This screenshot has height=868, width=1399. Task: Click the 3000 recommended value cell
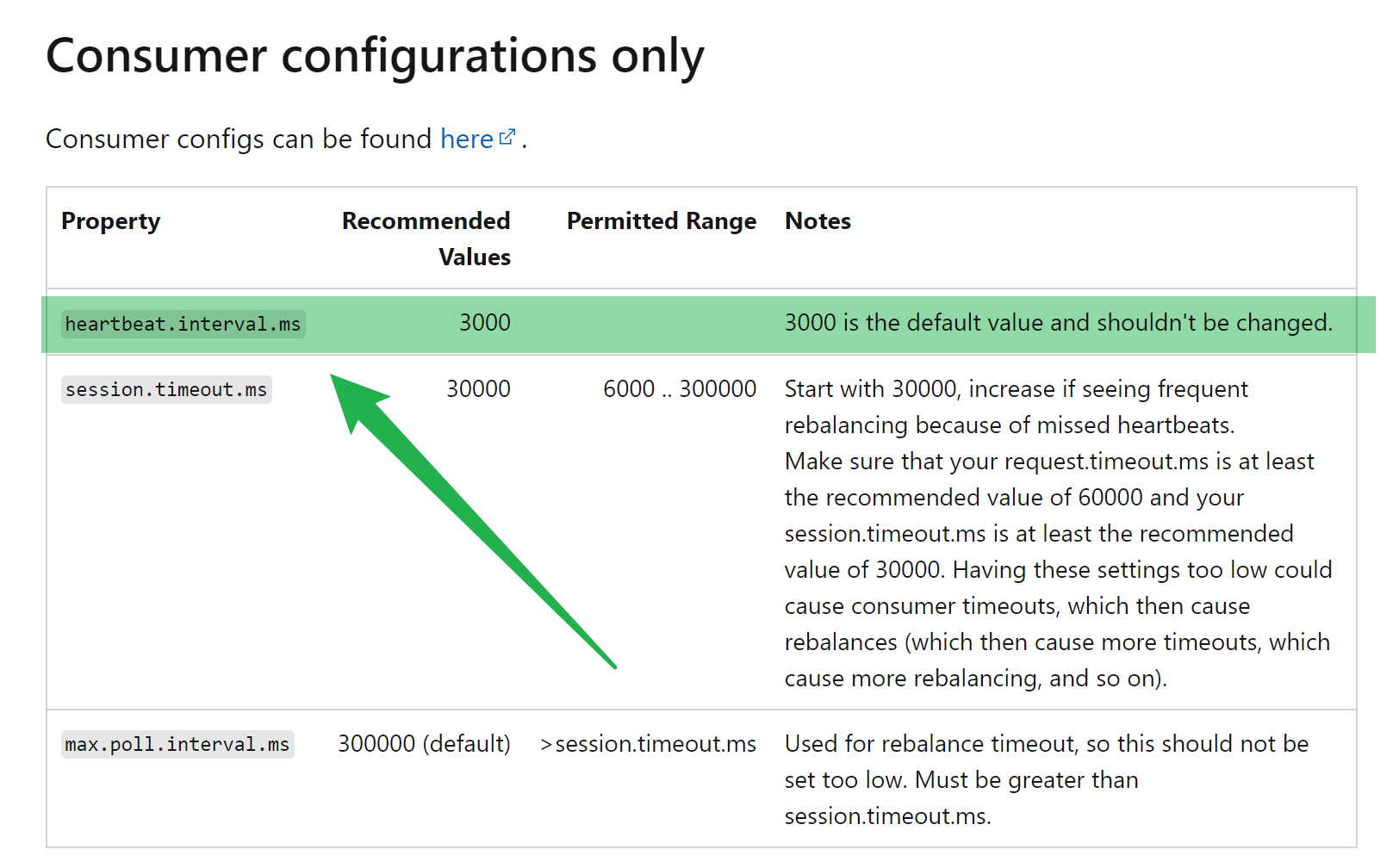(x=484, y=323)
